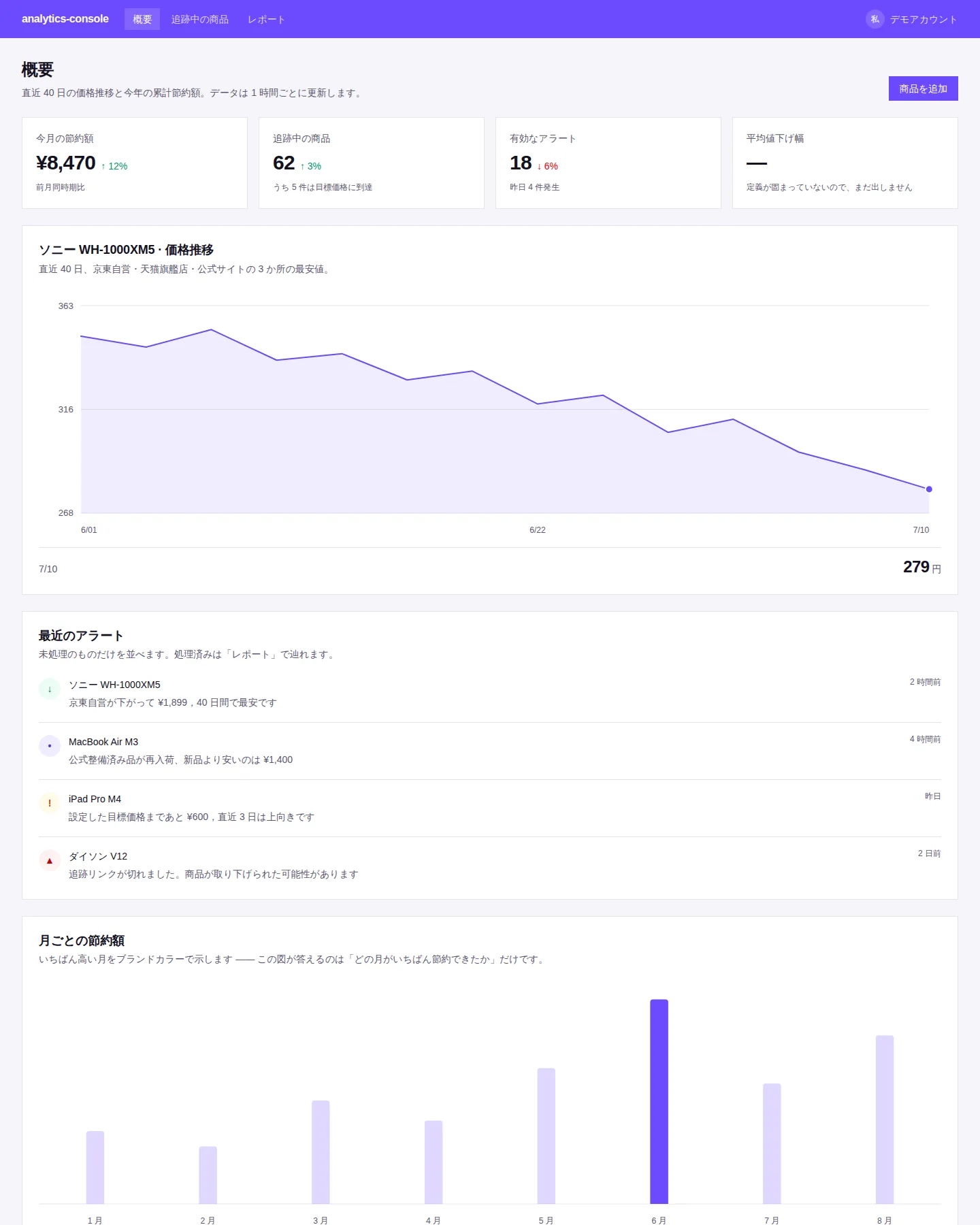
Task: Click the 設定した目標価格まであと ¥600 description
Action: pos(191,817)
